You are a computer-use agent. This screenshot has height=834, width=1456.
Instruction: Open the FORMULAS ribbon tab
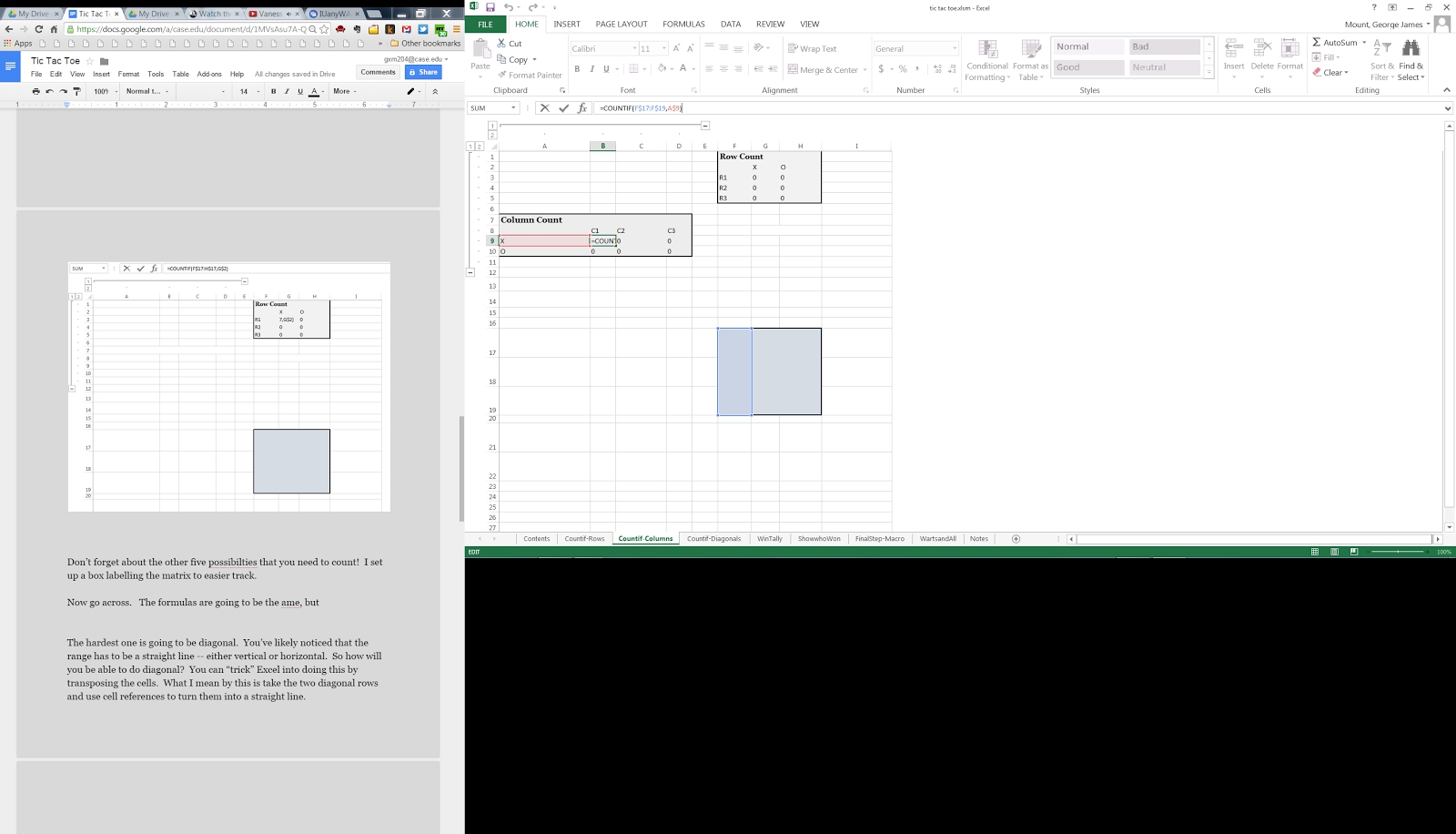click(683, 24)
